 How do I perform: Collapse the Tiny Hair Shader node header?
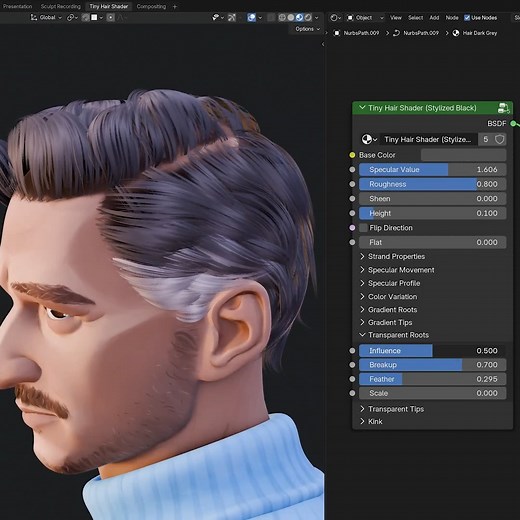362,107
